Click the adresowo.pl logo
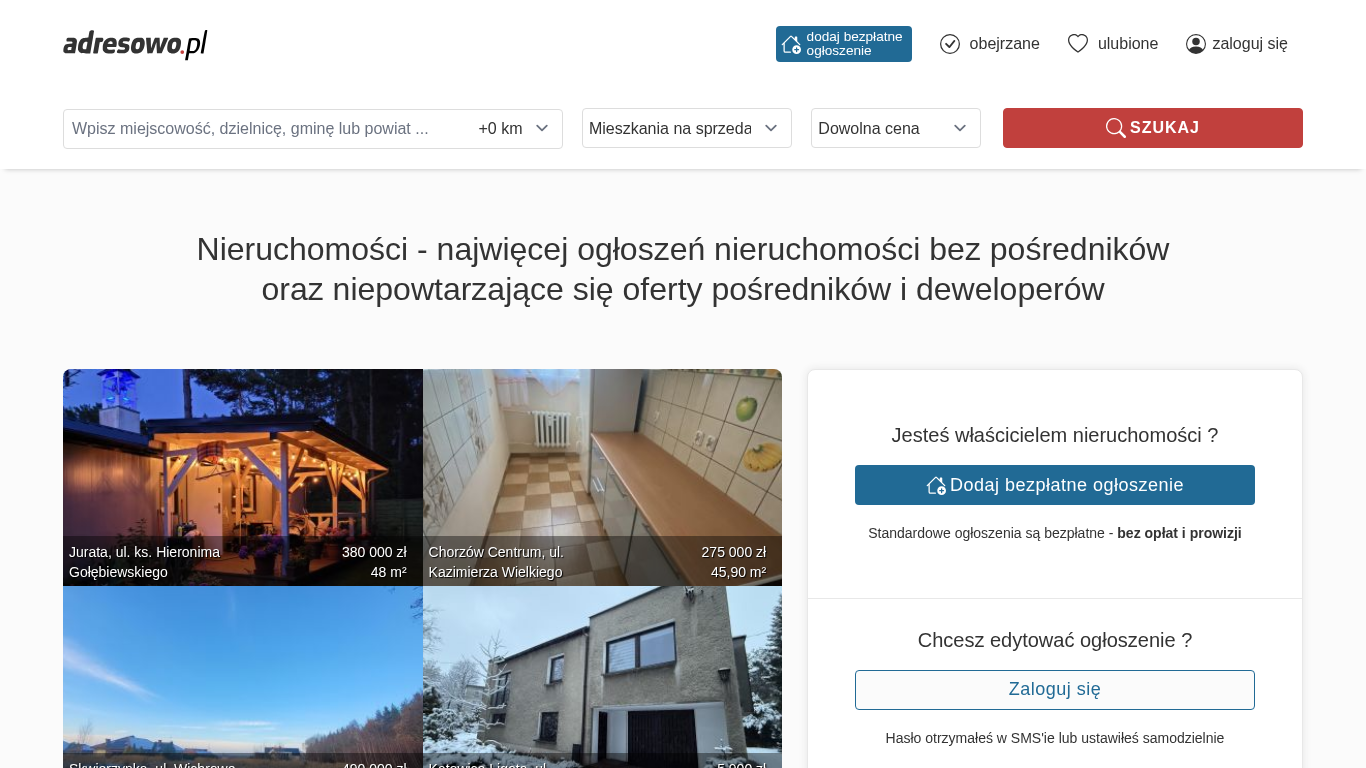This screenshot has height=768, width=1366. pos(135,44)
